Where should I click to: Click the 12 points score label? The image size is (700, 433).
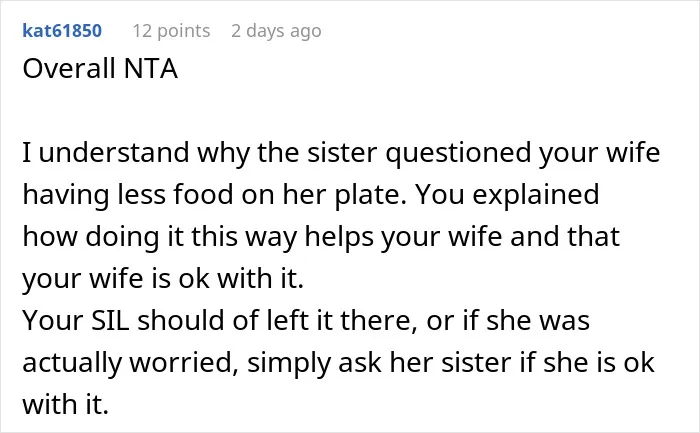[x=171, y=31]
